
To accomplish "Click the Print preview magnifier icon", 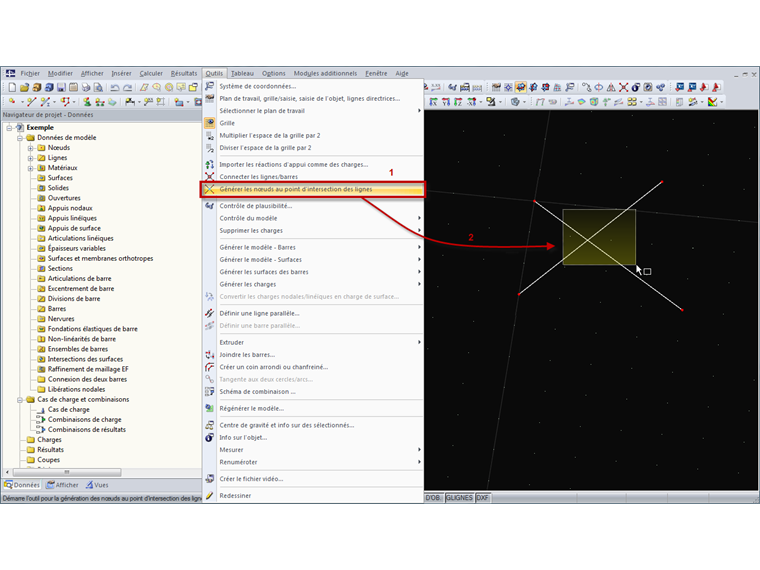I will (x=98, y=87).
